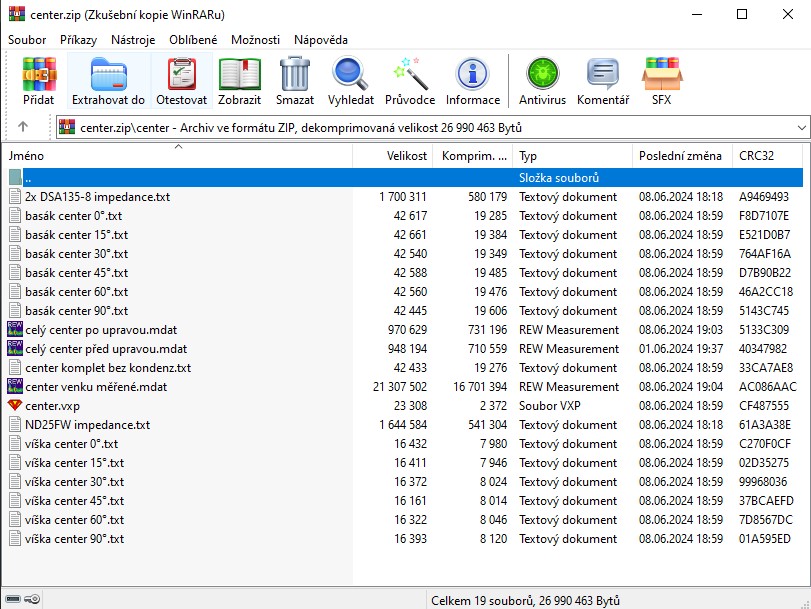Click the Přidat (Add) toolbar icon
This screenshot has height=609, width=811.
tap(39, 74)
